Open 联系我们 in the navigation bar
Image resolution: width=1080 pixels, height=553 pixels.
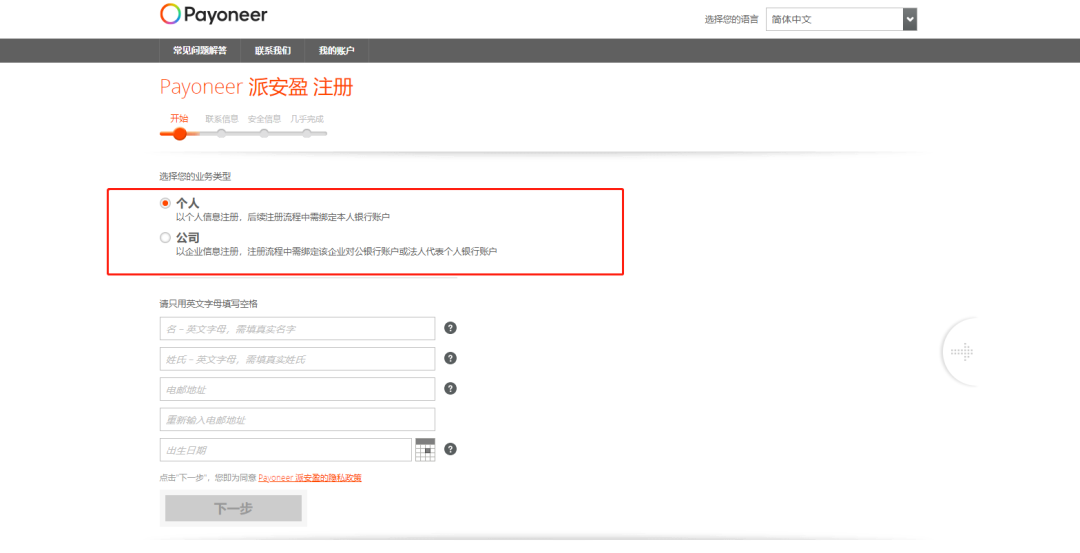point(273,50)
